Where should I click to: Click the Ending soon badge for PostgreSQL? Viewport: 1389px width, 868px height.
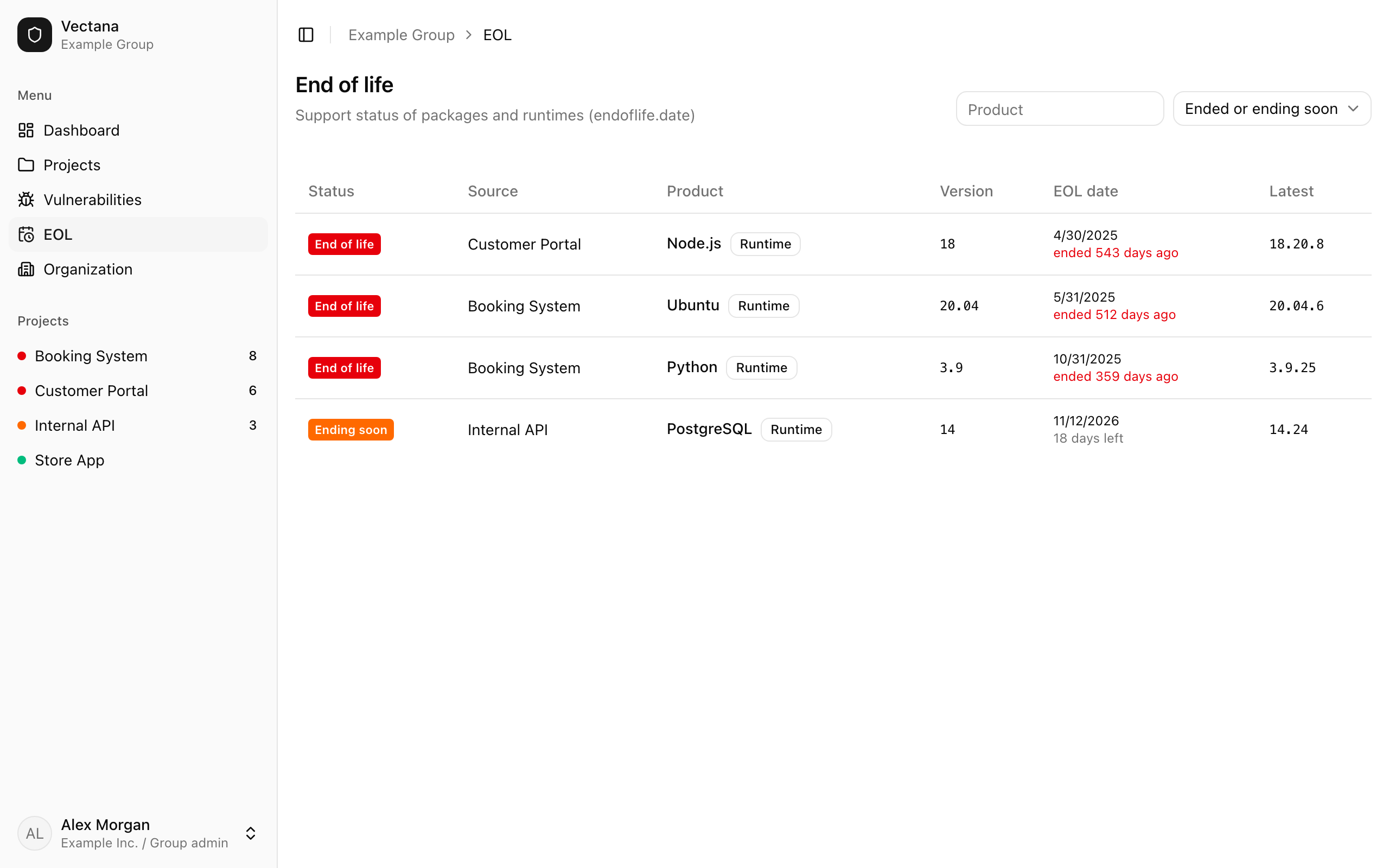click(351, 430)
